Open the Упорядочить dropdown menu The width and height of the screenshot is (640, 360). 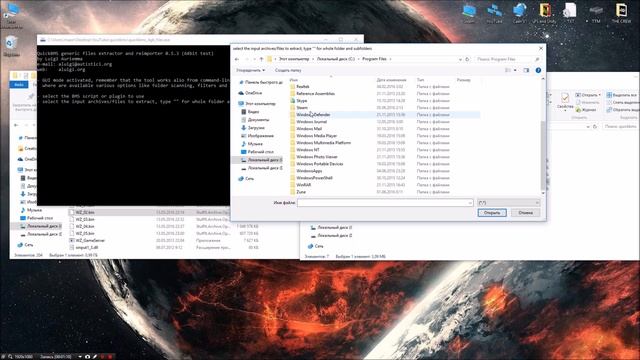coord(250,70)
